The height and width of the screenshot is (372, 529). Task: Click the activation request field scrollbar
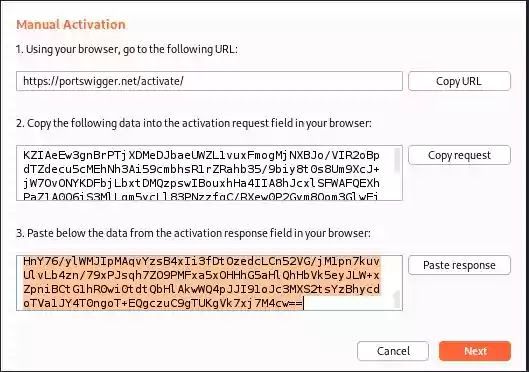(x=397, y=161)
